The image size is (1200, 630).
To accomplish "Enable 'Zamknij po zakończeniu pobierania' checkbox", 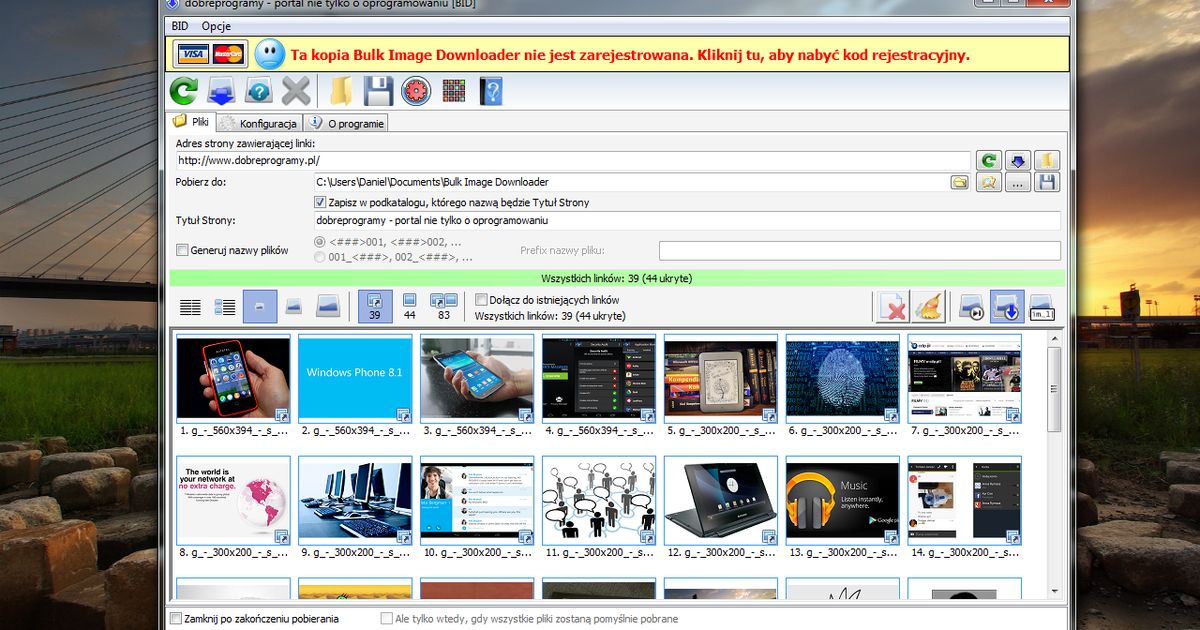I will pyautogui.click(x=177, y=619).
